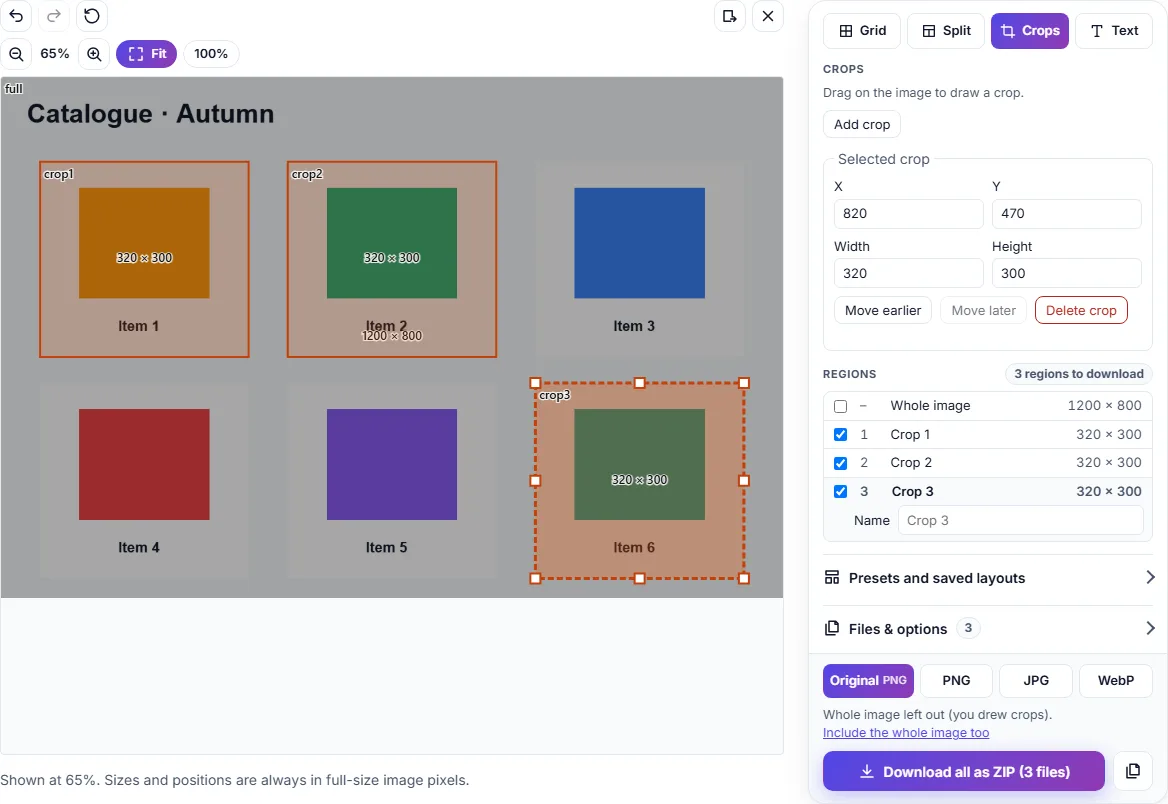Click the zoom in magnifier icon

point(94,54)
